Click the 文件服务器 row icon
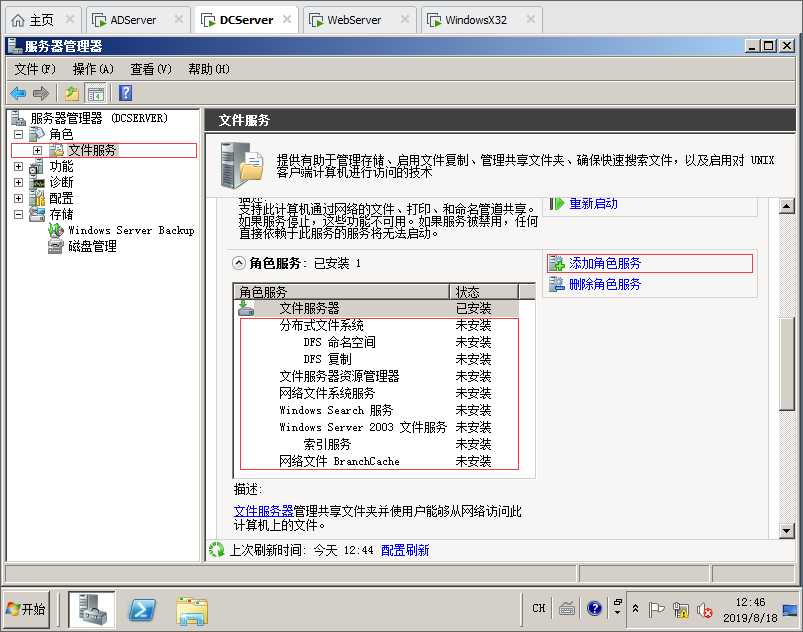This screenshot has width=803, height=632. tap(246, 308)
